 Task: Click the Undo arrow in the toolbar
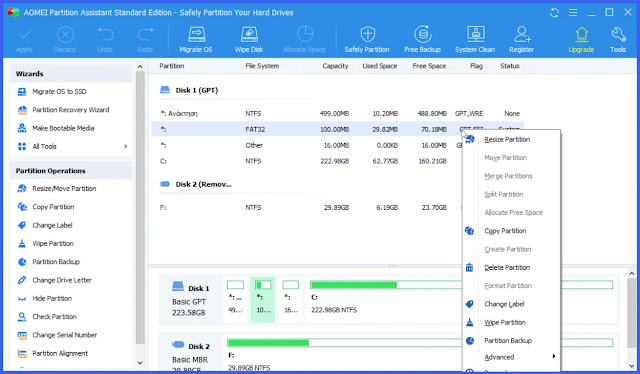[x=105, y=39]
